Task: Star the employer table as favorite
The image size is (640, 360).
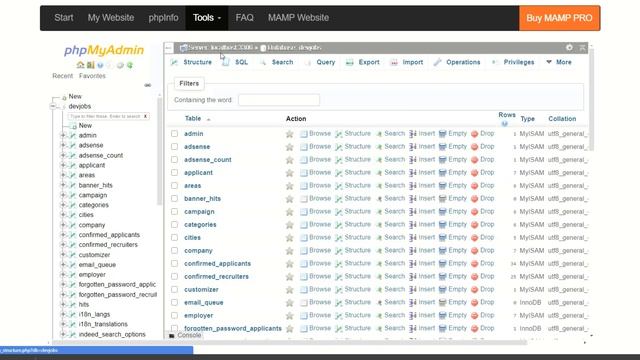Action: coord(289,316)
